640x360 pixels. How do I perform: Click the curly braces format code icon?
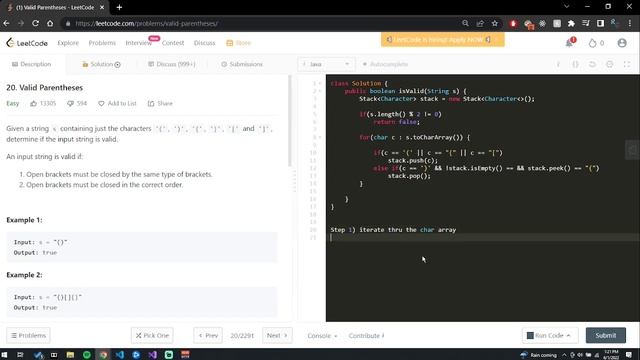pos(576,64)
